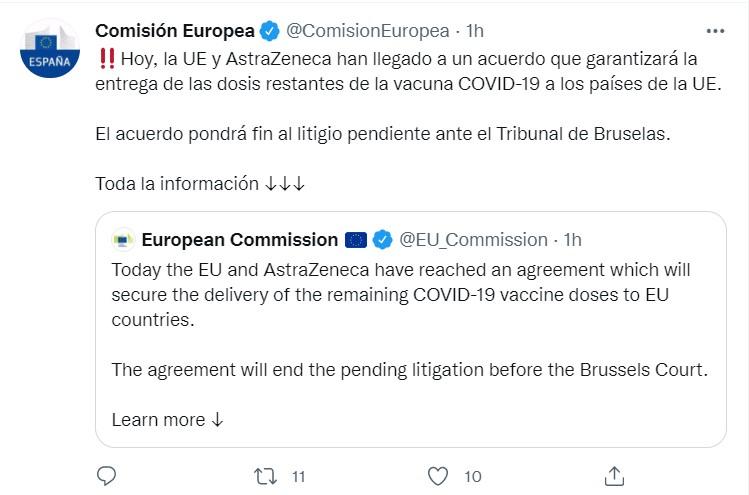Click European Commission verified badge in quote
Viewport: 749px width, 495px height.
tap(382, 240)
